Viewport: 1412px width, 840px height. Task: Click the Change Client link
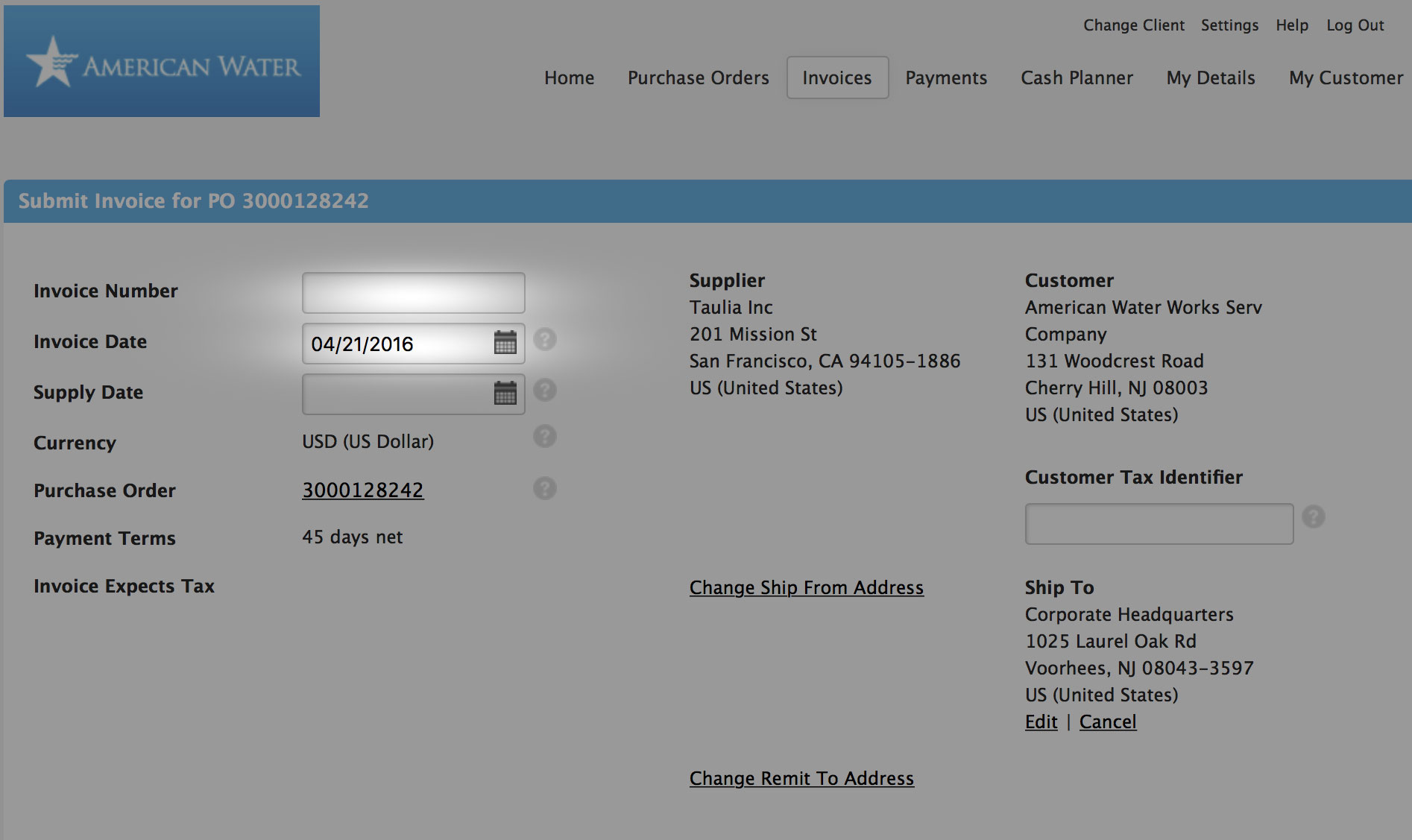(x=1134, y=25)
